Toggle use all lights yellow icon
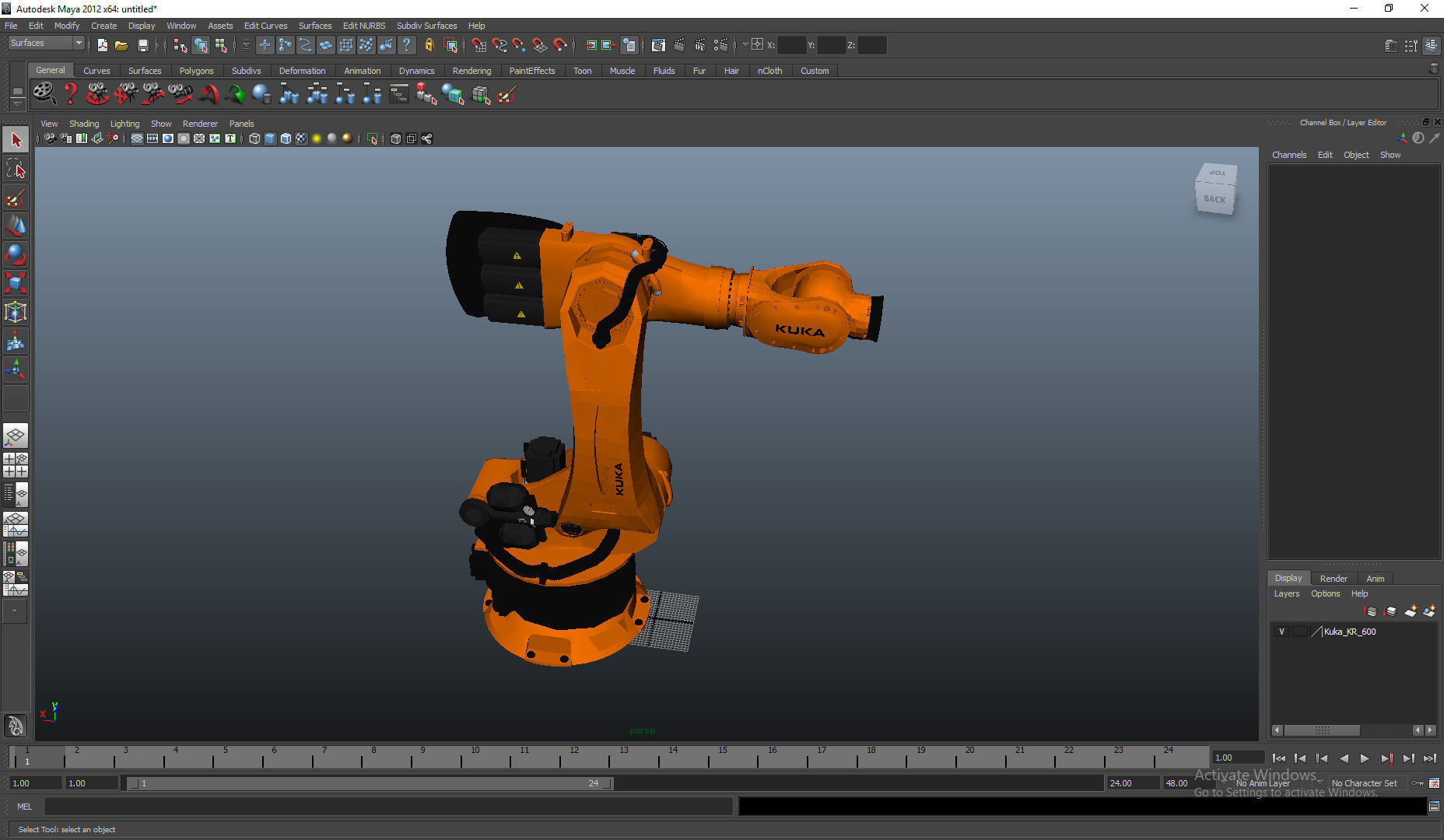Screen dimensions: 1444x840 click(x=317, y=138)
